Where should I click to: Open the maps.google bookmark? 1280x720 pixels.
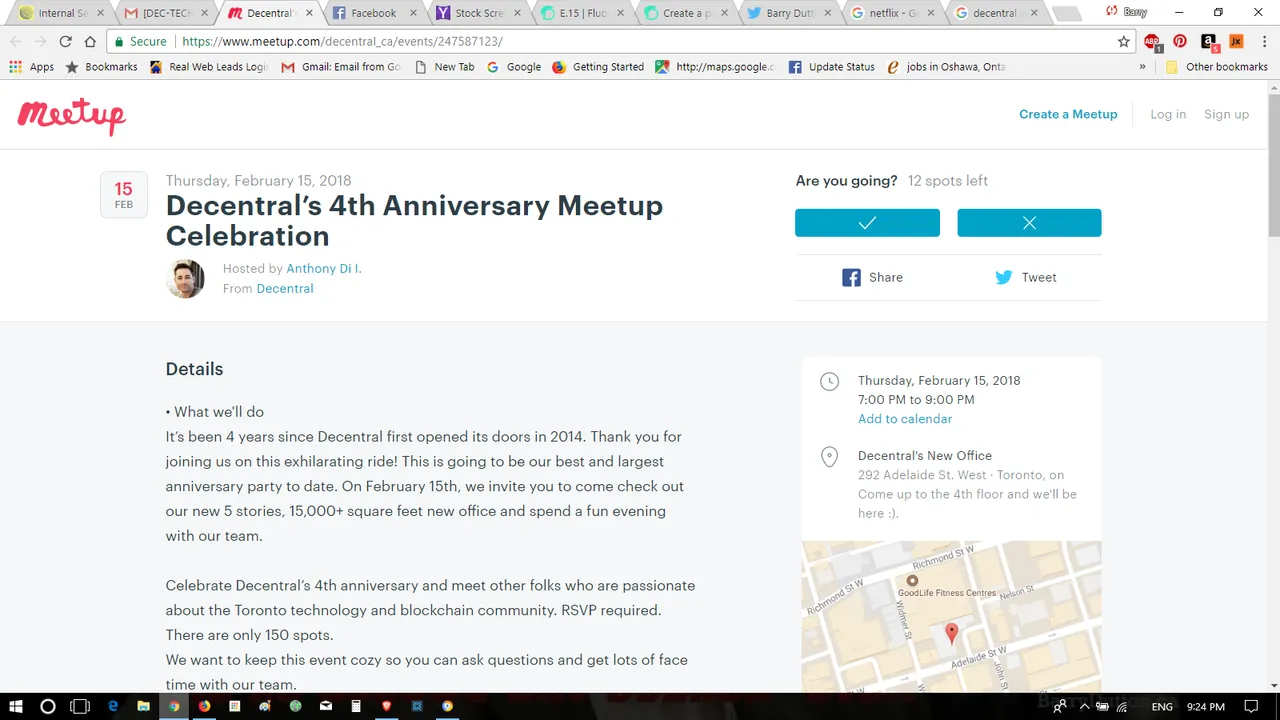tap(716, 67)
